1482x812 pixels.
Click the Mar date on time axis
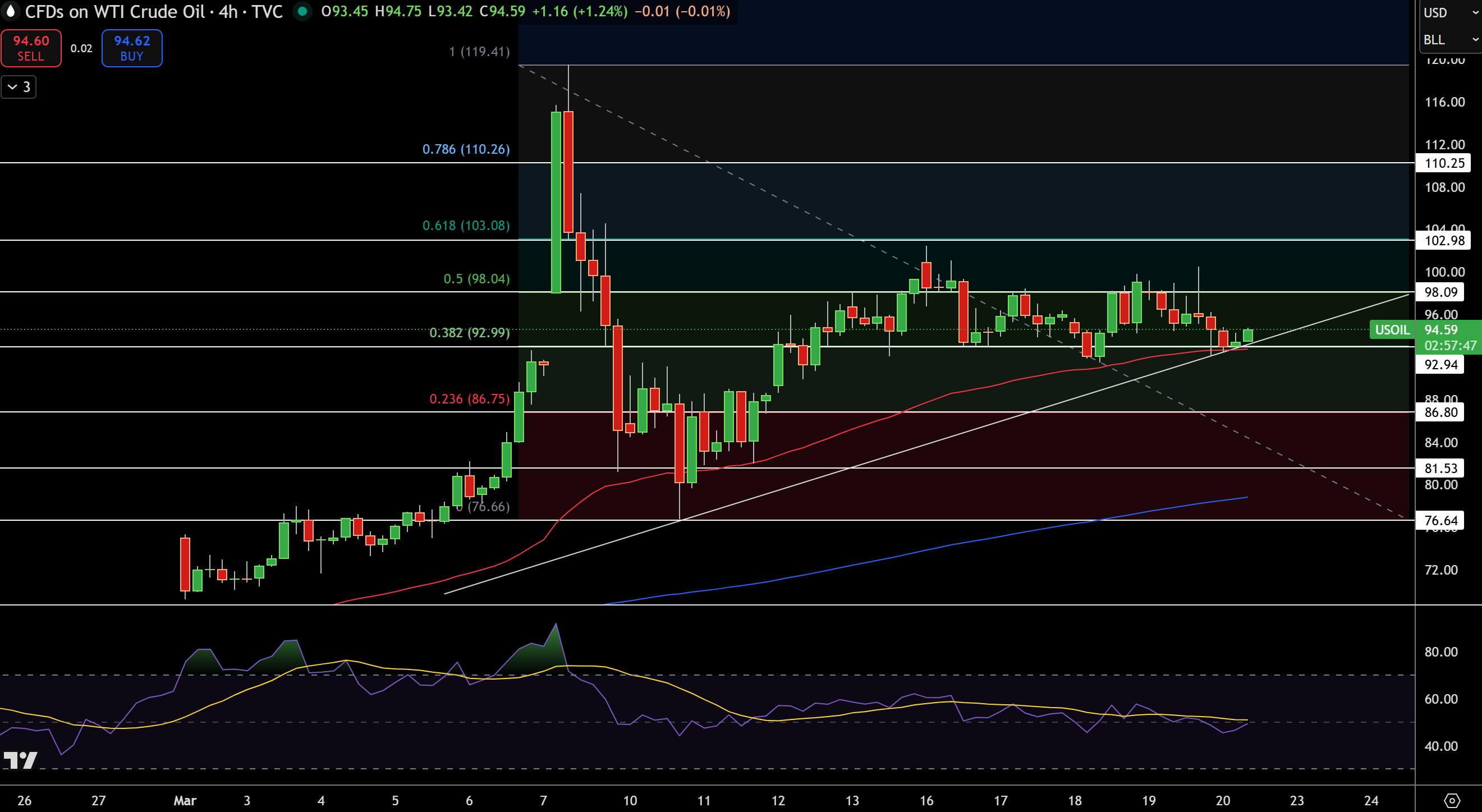pyautogui.click(x=185, y=800)
